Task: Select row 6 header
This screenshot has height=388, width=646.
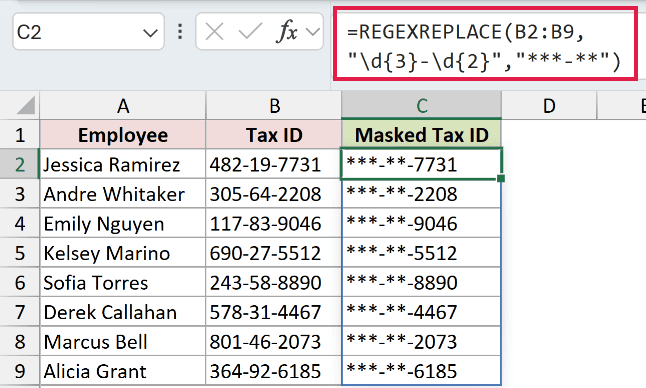Action: coord(20,283)
